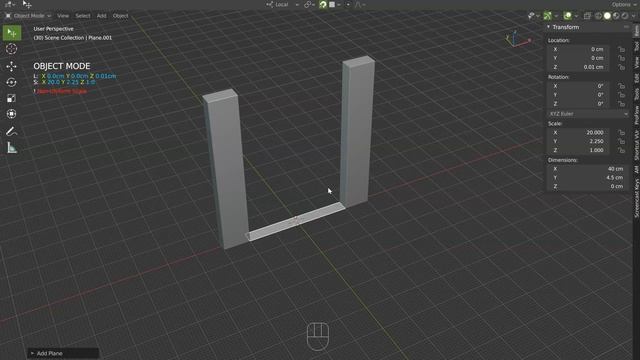Open the shading options dropdown arrow
This screenshot has height=360, width=640.
pyautogui.click(x=633, y=16)
